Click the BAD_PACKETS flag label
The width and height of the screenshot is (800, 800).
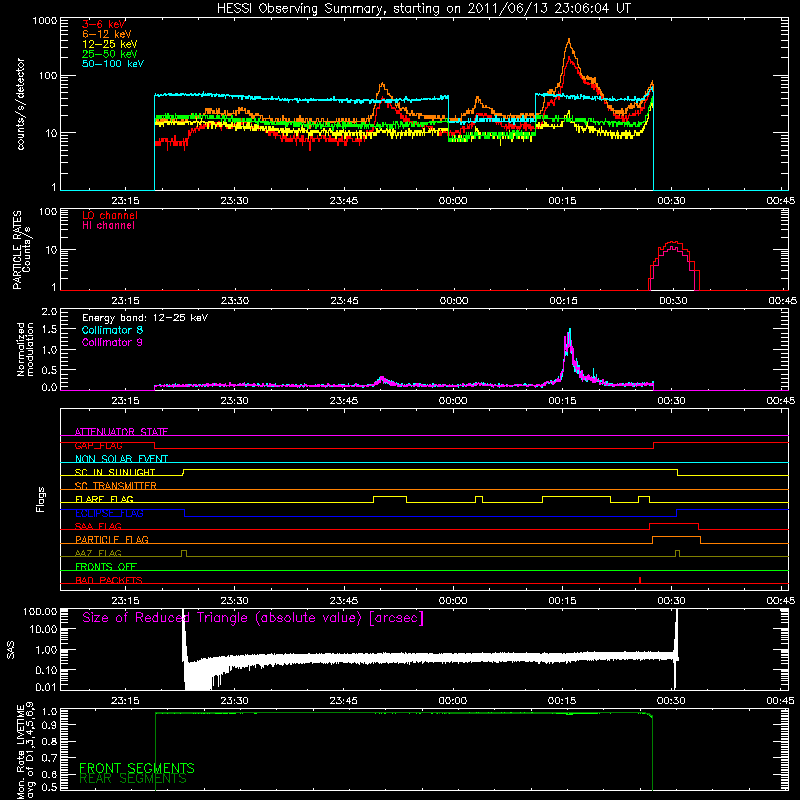(109, 580)
